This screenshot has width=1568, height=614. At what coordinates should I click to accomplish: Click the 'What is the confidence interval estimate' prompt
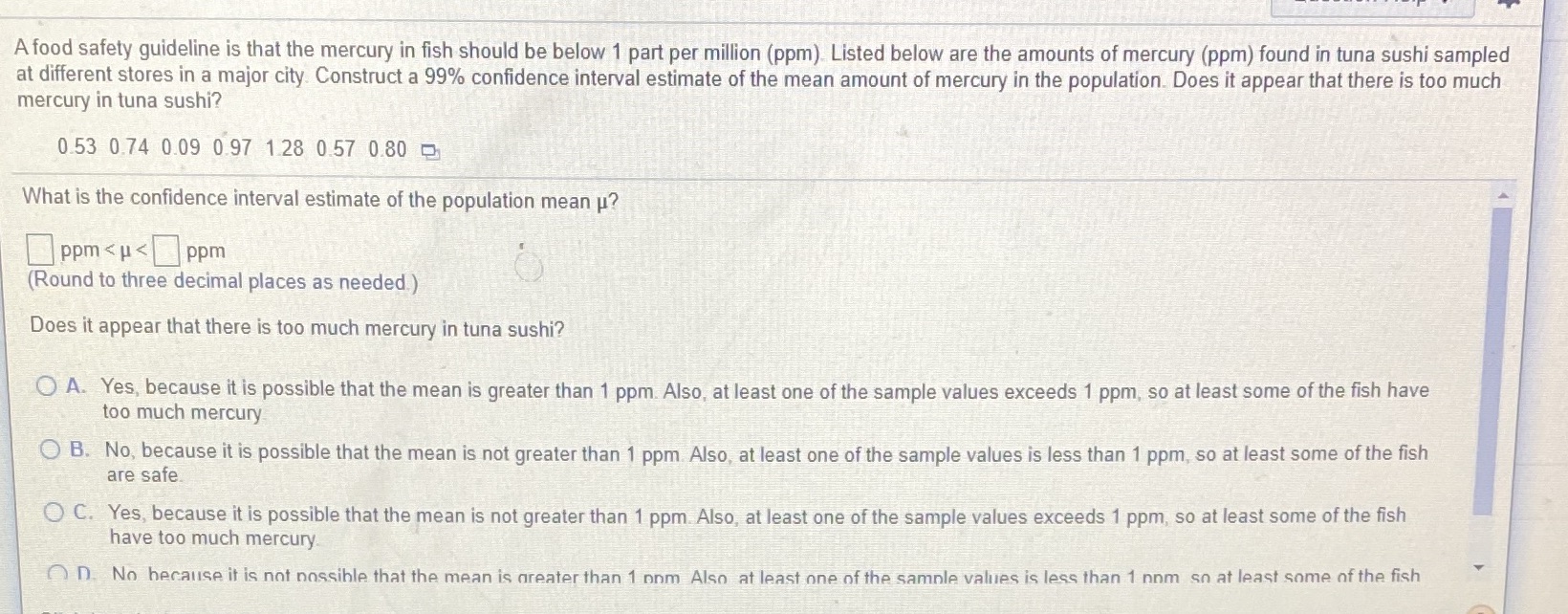click(321, 199)
